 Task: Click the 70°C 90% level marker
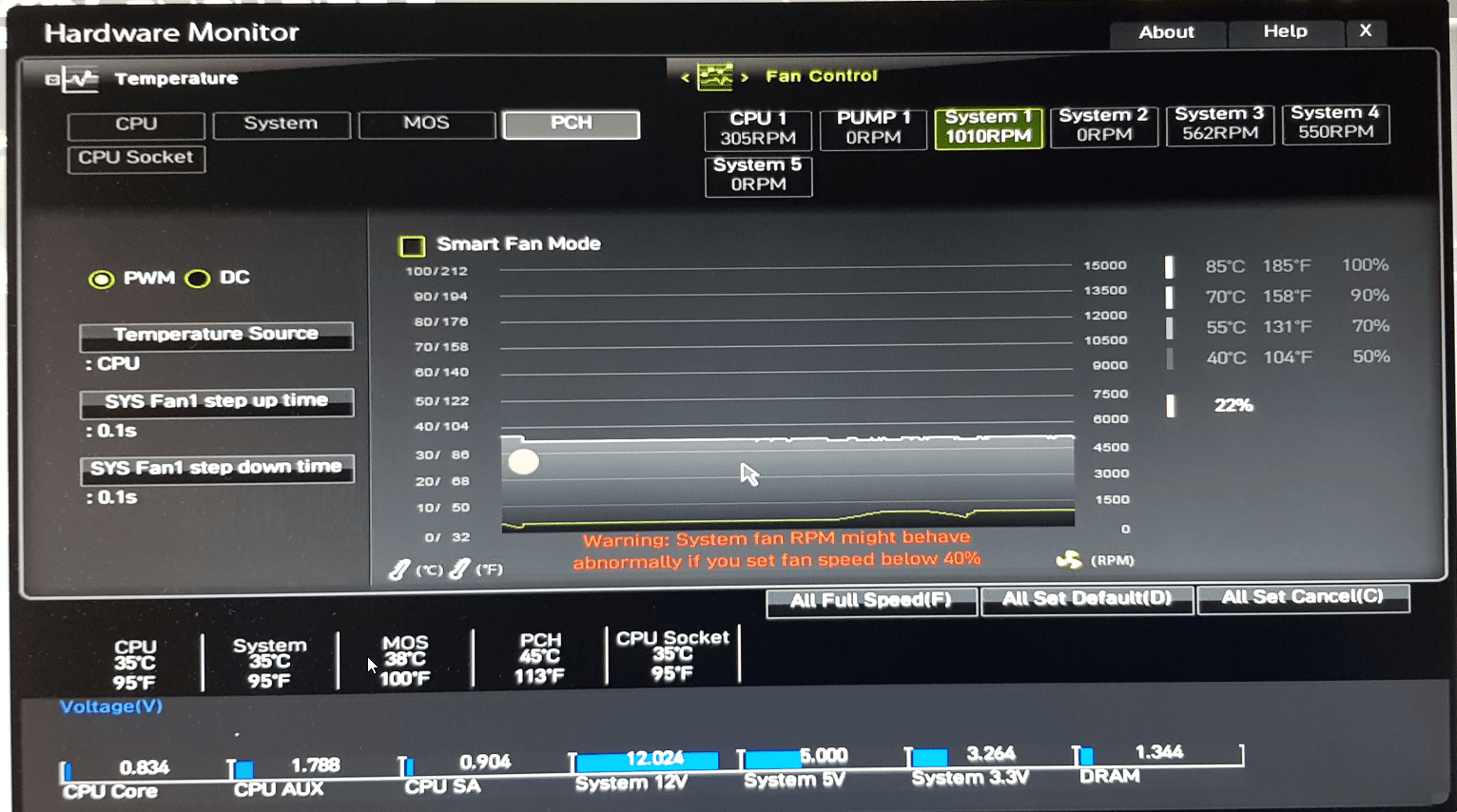(x=1169, y=298)
